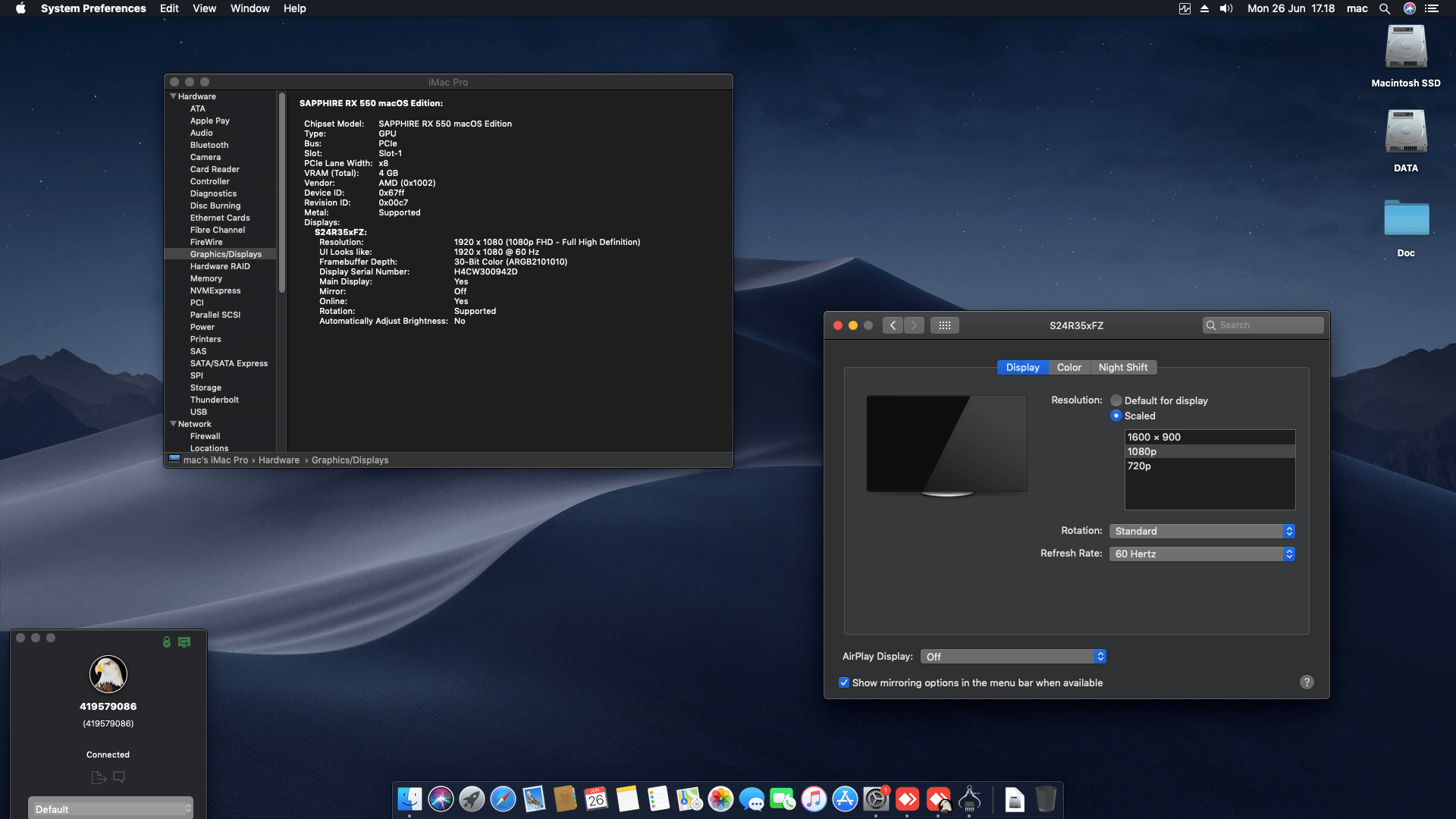Open System Information caliper icon in dock
Screen dimensions: 1456x819
coord(969,799)
